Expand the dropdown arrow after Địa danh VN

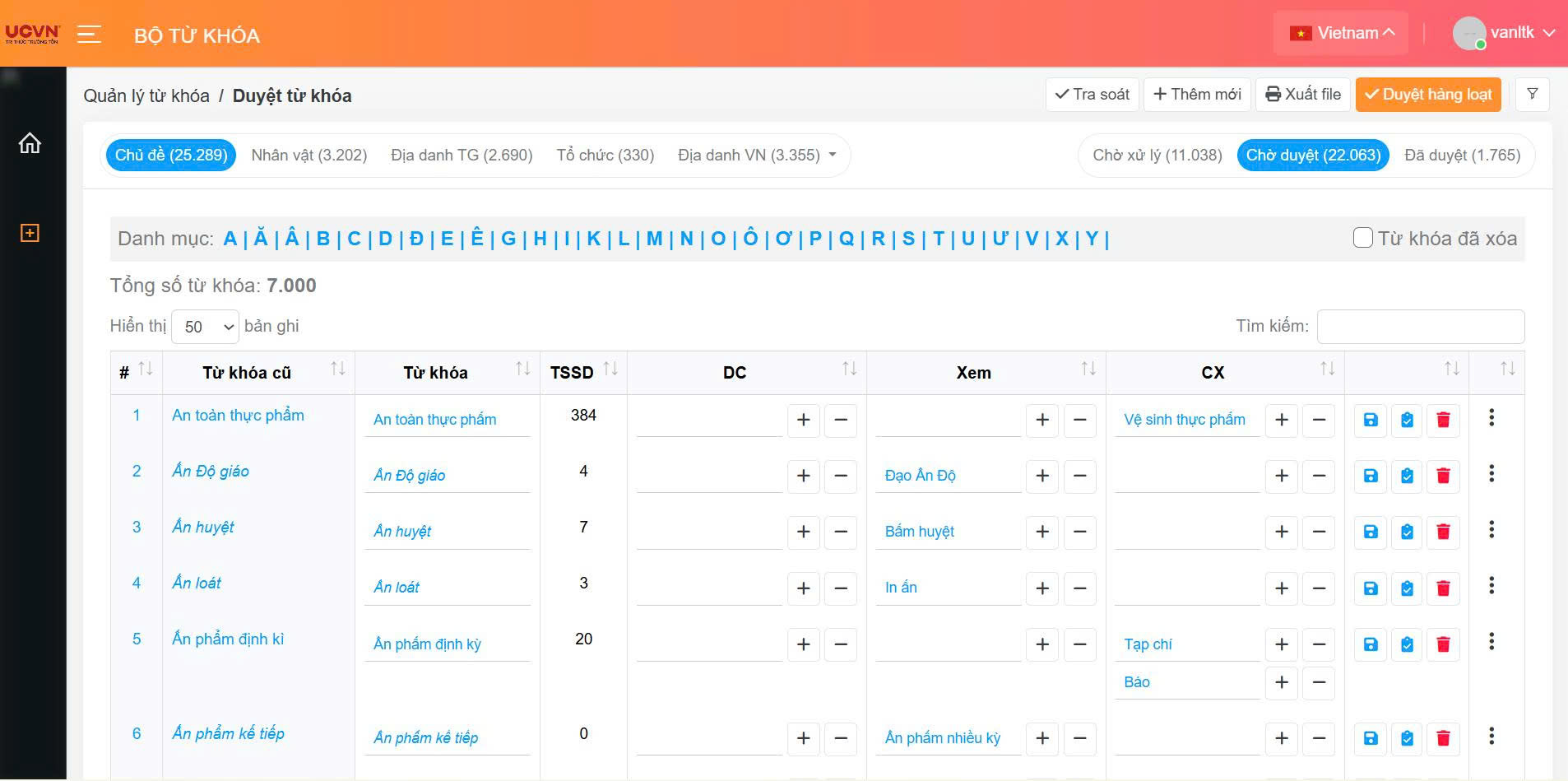point(833,155)
